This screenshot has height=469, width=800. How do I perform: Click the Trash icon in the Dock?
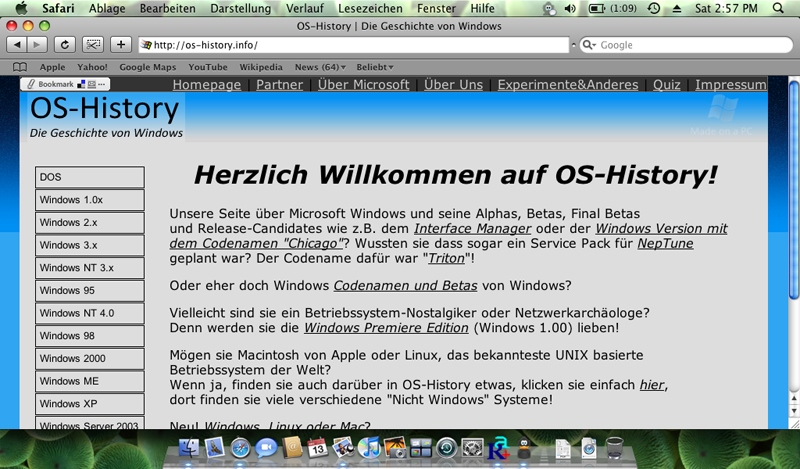615,449
